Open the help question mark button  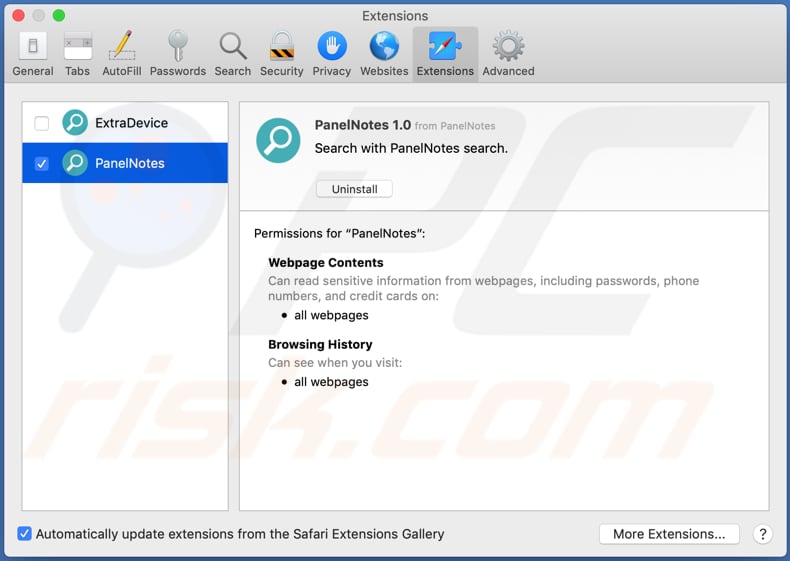pos(762,534)
